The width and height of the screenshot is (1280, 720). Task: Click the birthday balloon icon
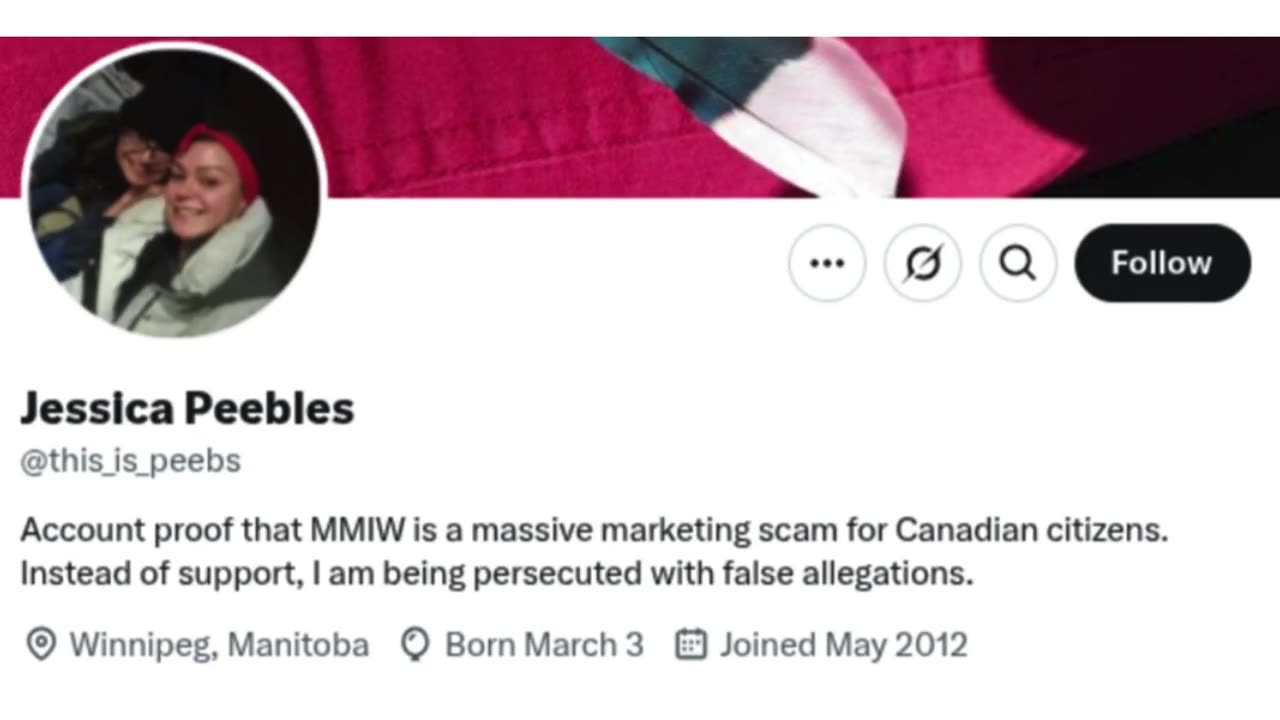coord(415,645)
